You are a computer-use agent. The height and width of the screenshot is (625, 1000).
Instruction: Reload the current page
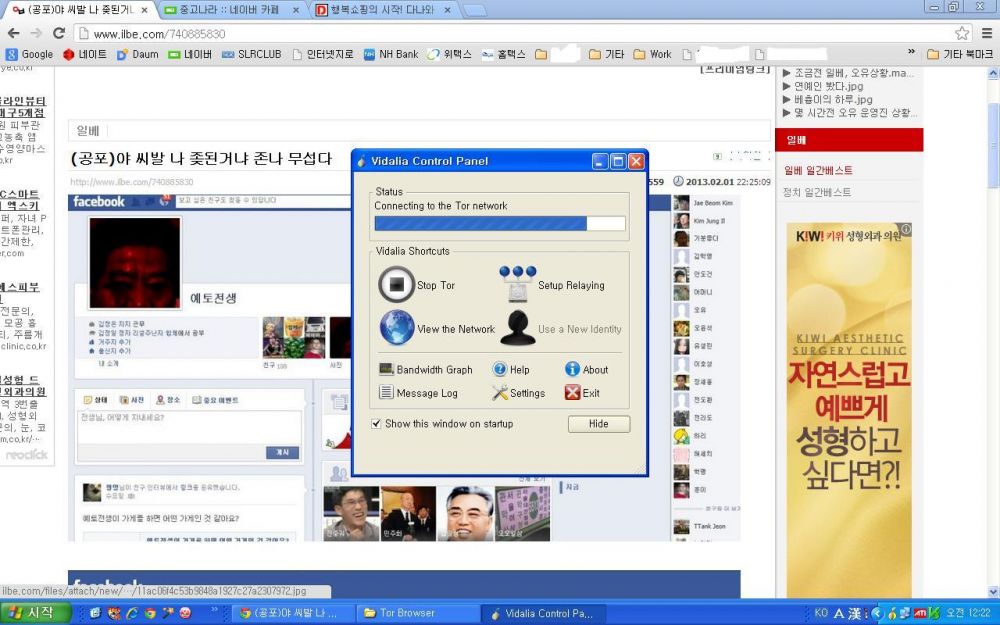pos(59,33)
